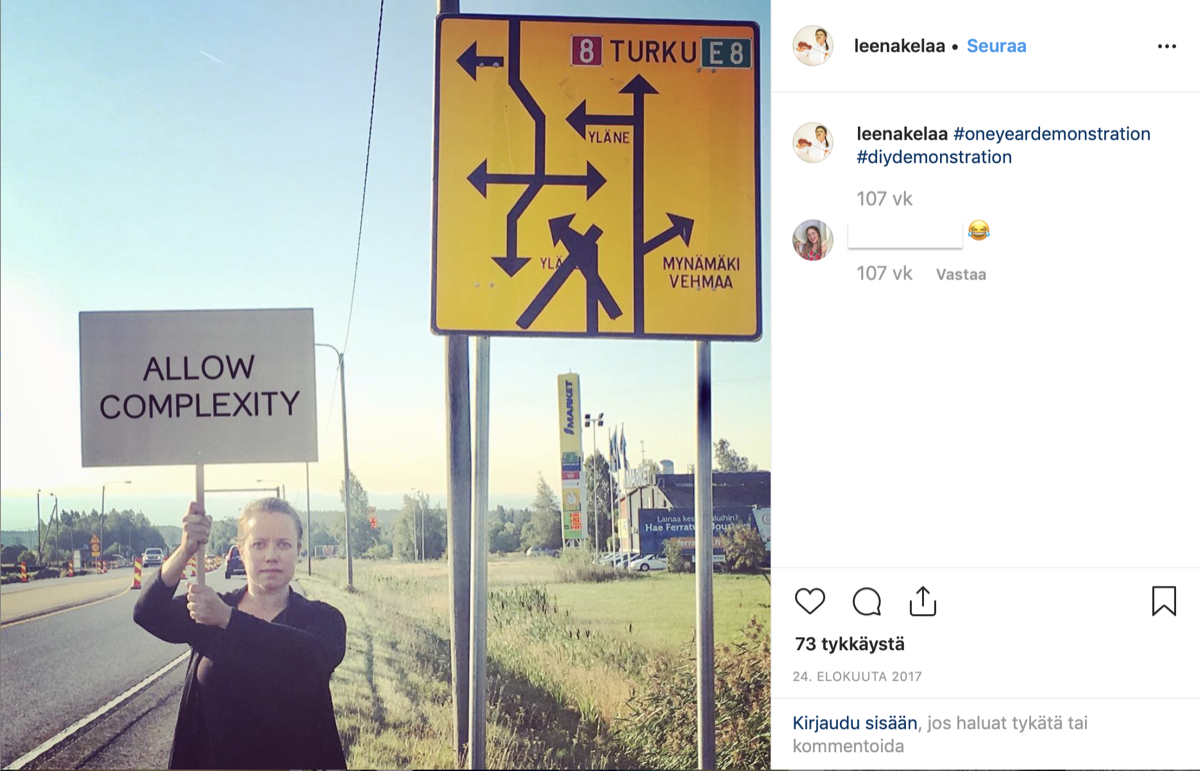Click the Allow Complexity post photo

pos(385,385)
